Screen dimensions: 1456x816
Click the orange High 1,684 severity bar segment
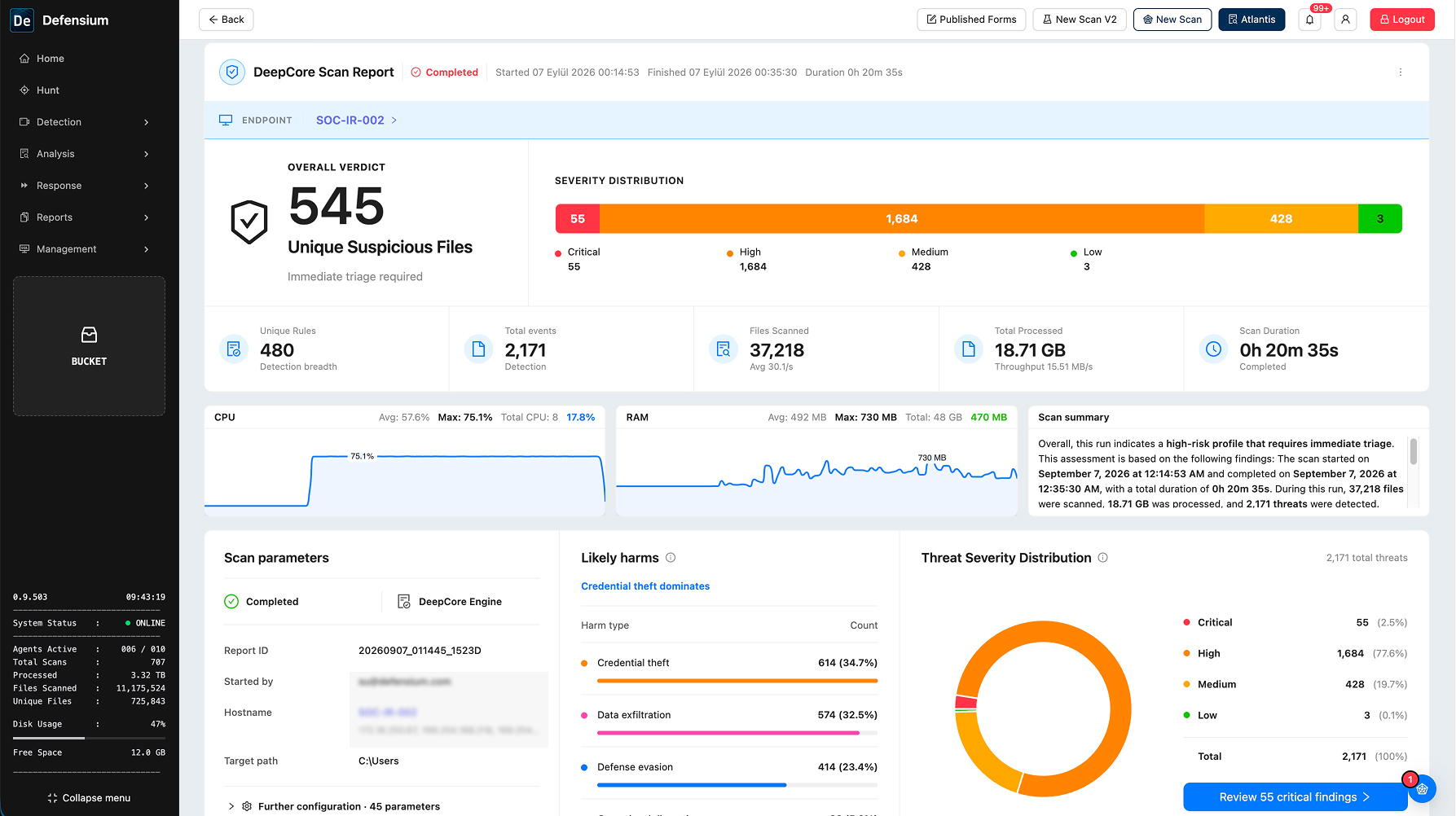[x=902, y=219]
